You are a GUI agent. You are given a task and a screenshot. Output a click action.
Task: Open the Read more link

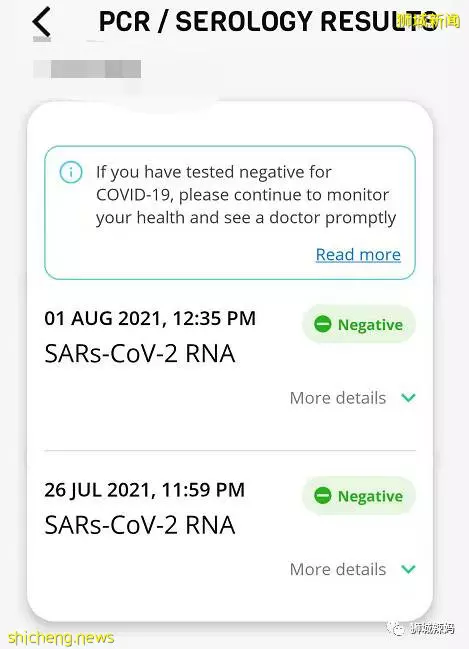pos(358,255)
